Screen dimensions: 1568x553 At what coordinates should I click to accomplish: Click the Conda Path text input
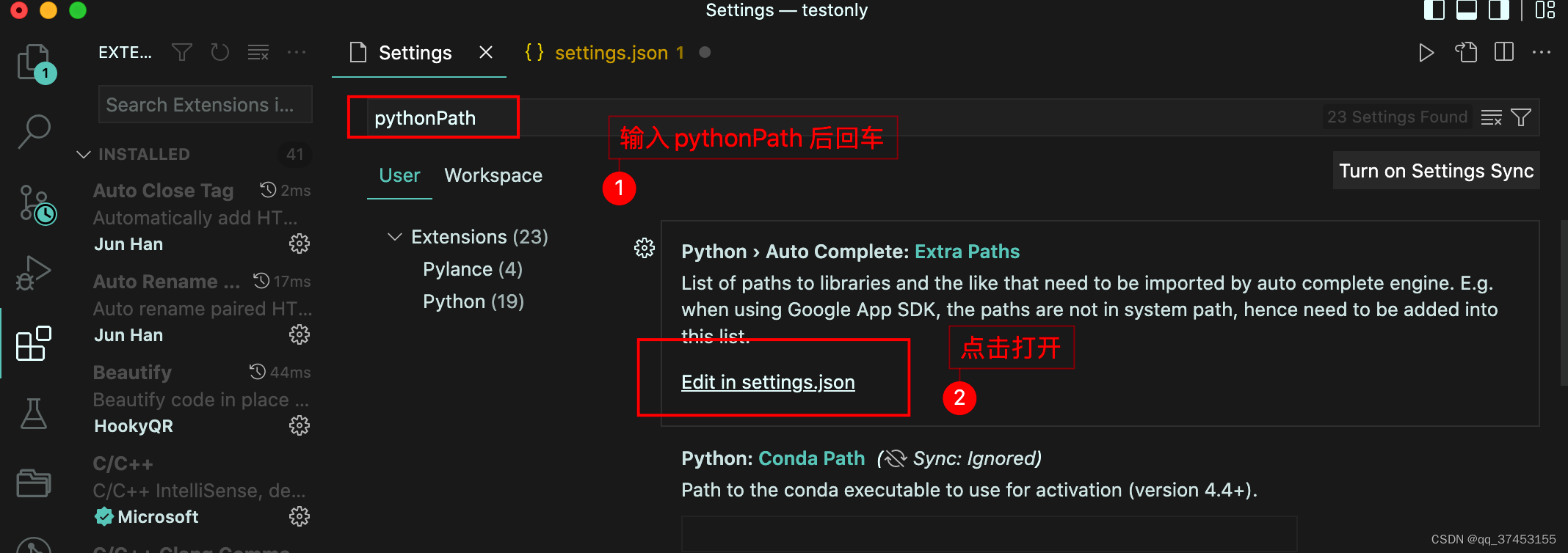tap(989, 534)
